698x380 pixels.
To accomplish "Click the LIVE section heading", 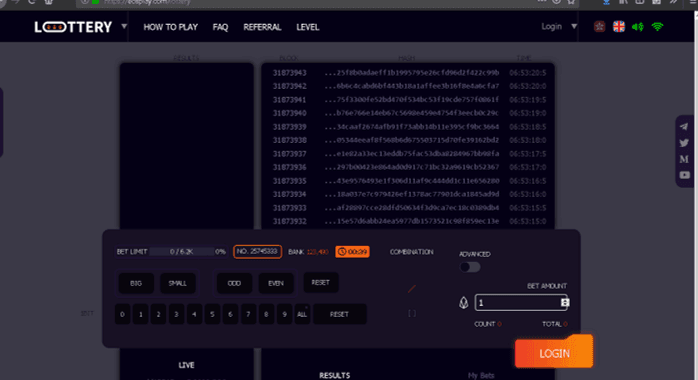I will click(x=187, y=365).
